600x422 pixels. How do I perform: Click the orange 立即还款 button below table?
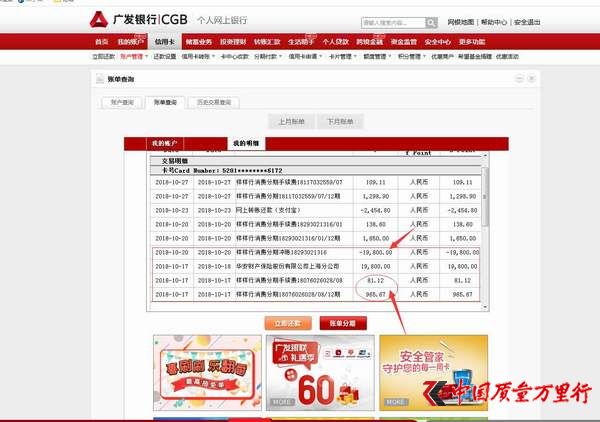288,323
